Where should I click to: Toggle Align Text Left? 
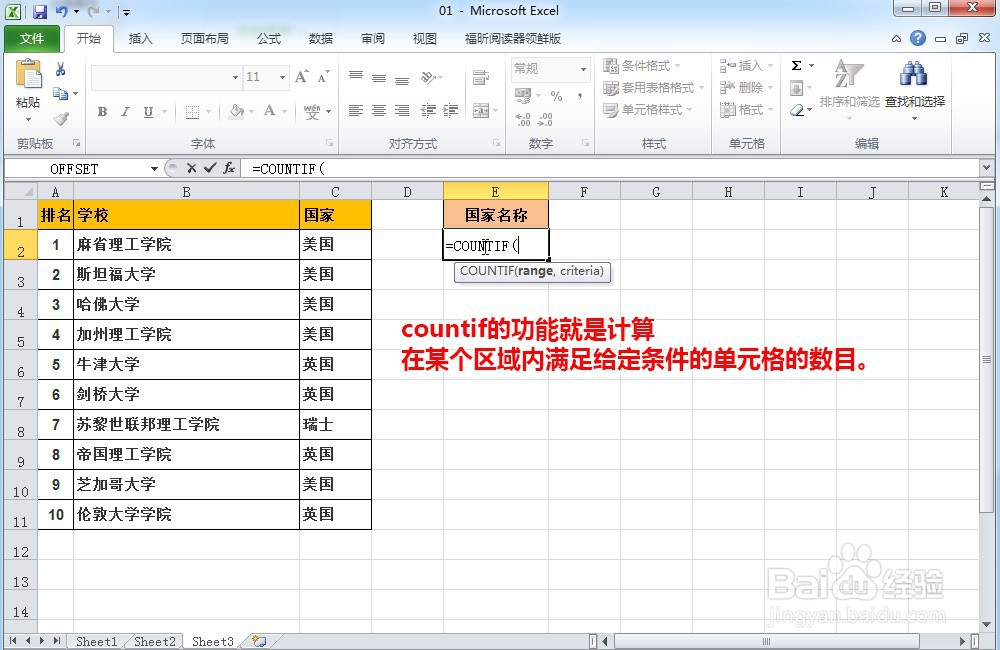click(x=356, y=110)
